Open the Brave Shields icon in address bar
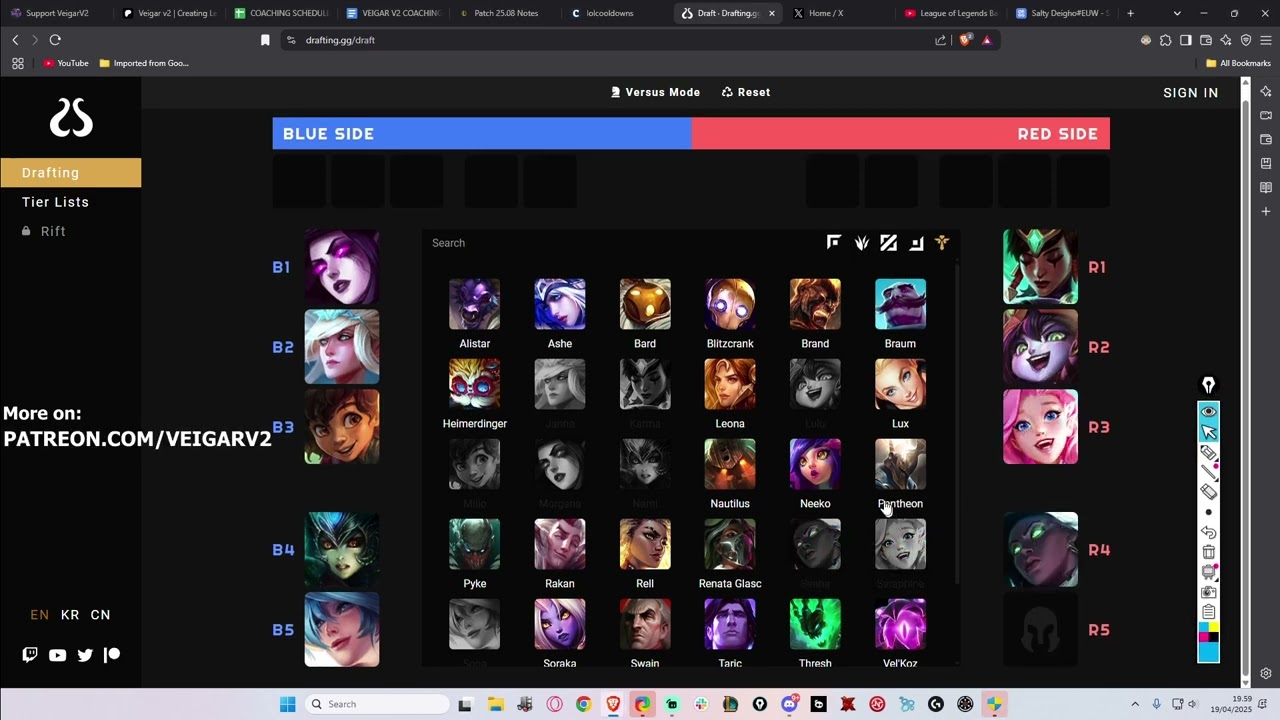Viewport: 1280px width, 720px height. pos(965,40)
